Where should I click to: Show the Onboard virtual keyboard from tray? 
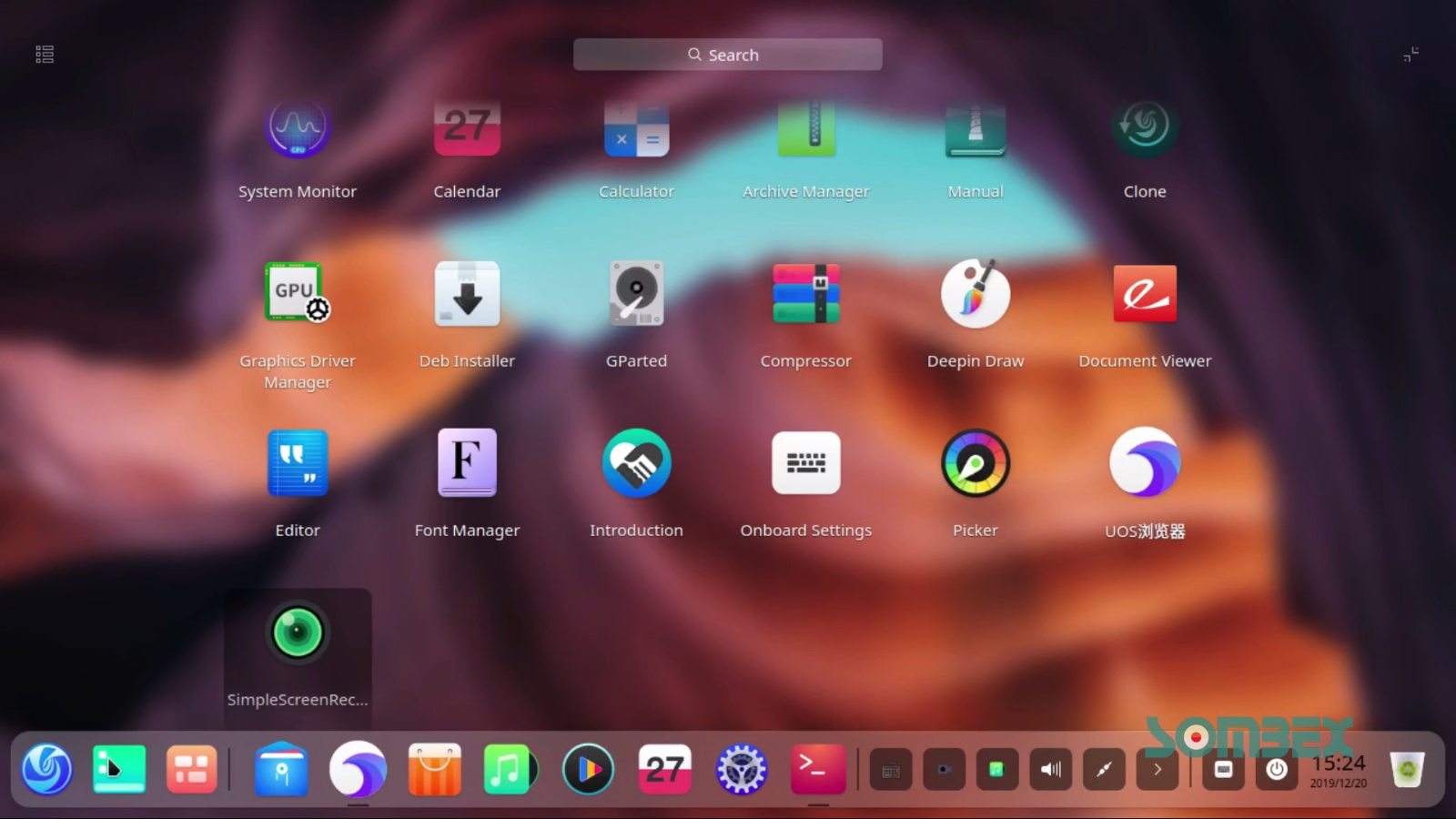pyautogui.click(x=890, y=769)
